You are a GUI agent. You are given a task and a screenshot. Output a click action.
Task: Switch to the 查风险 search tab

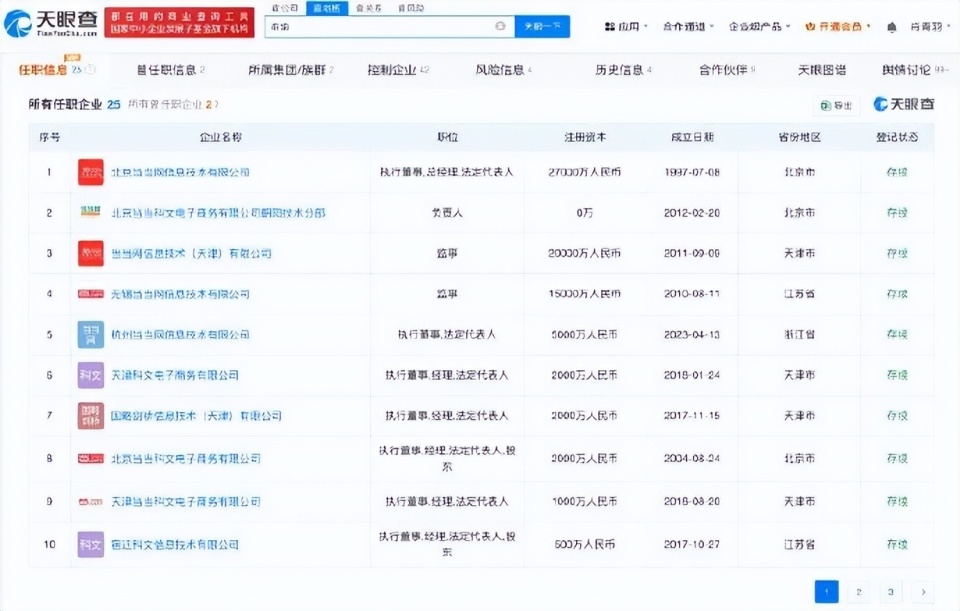pos(410,8)
